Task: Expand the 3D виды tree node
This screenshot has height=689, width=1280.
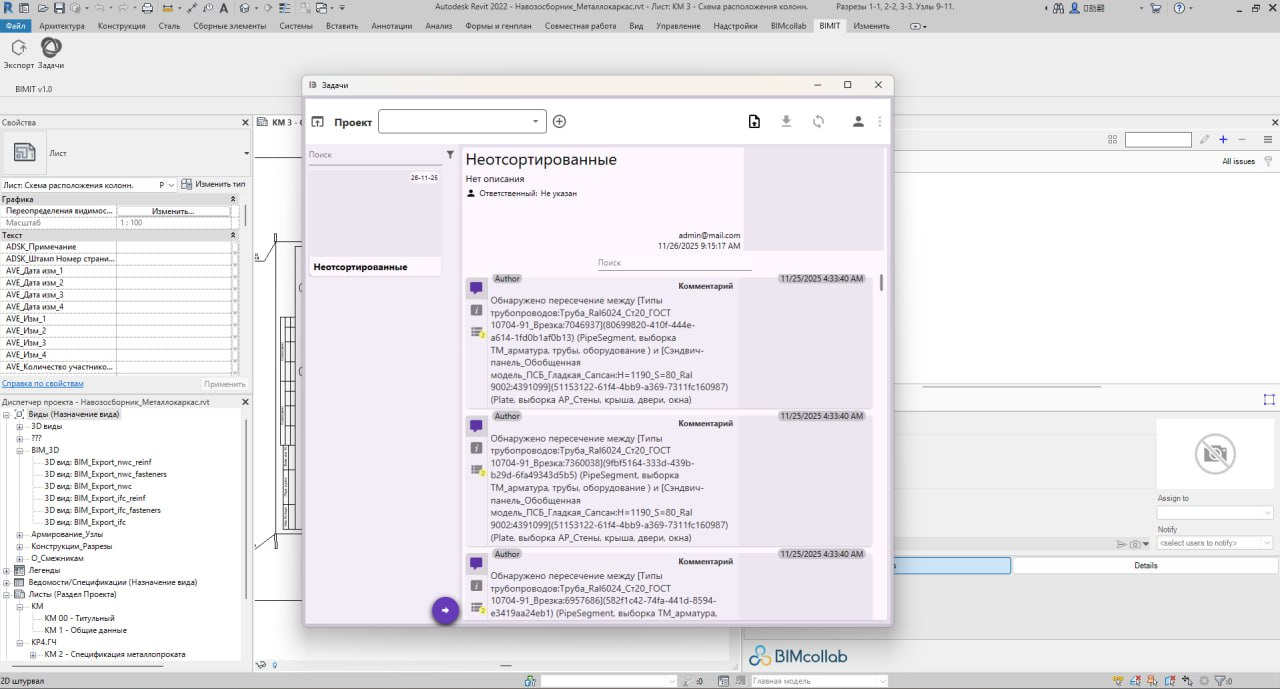Action: tap(20, 427)
